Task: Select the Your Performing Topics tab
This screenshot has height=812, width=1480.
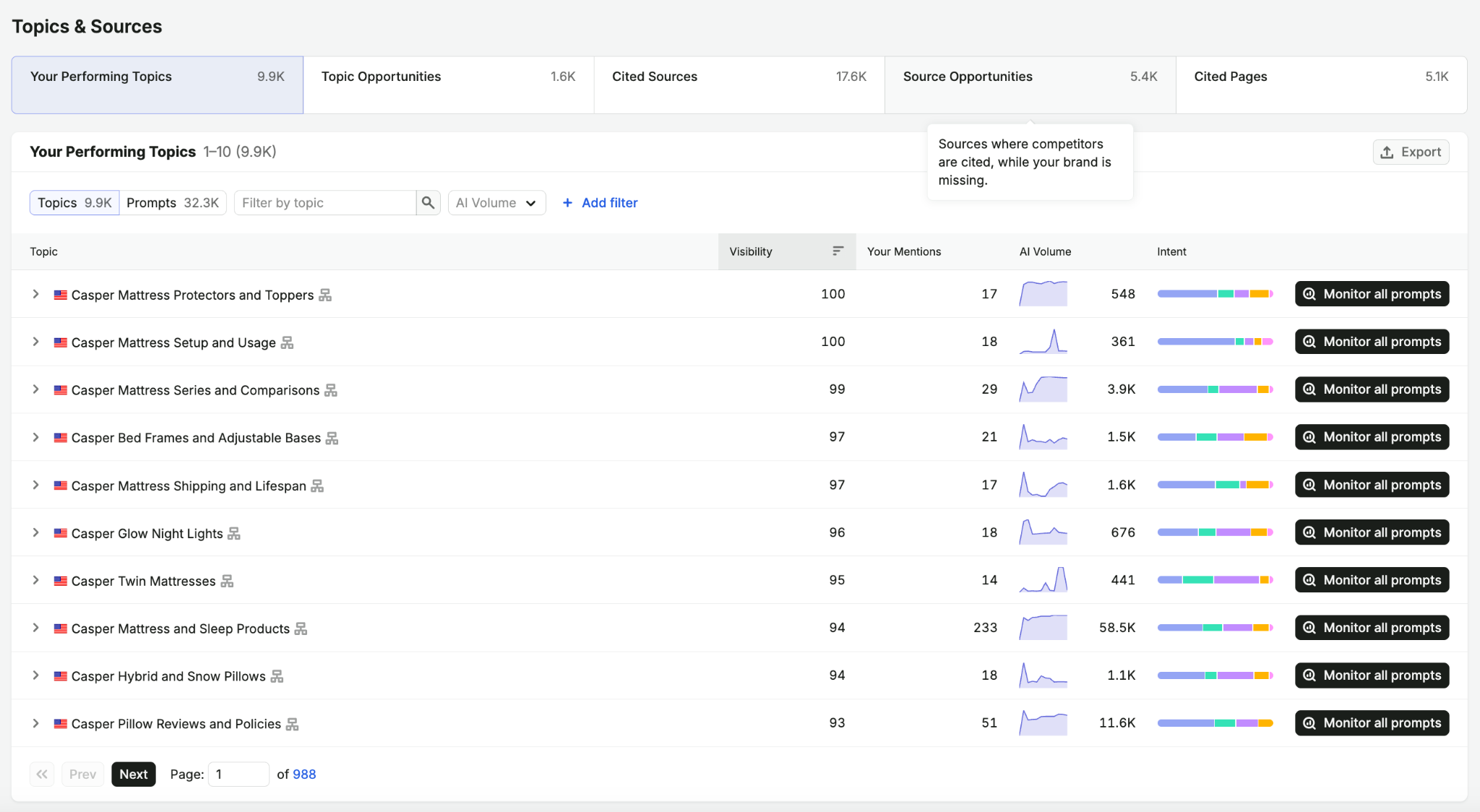Action: (x=158, y=85)
